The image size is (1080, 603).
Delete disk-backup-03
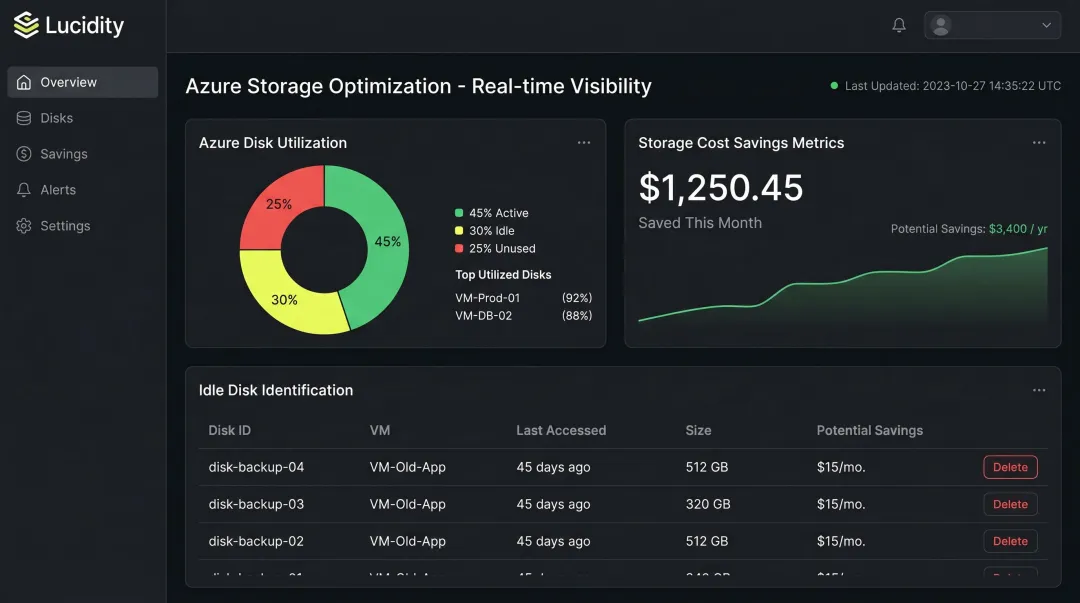[1010, 504]
